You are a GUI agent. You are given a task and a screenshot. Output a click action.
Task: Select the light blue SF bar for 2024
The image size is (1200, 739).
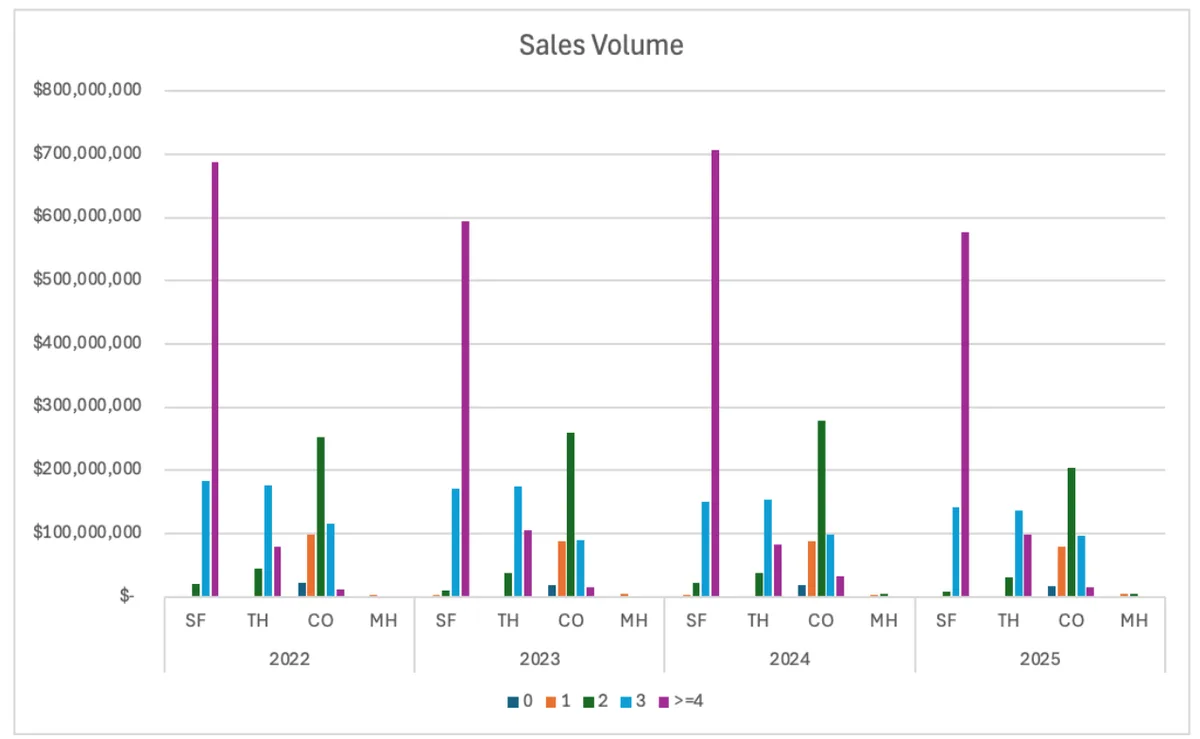pyautogui.click(x=706, y=549)
